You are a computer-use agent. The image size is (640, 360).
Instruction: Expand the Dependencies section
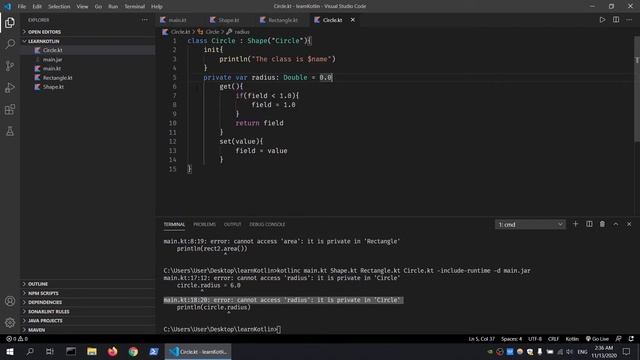point(88,302)
